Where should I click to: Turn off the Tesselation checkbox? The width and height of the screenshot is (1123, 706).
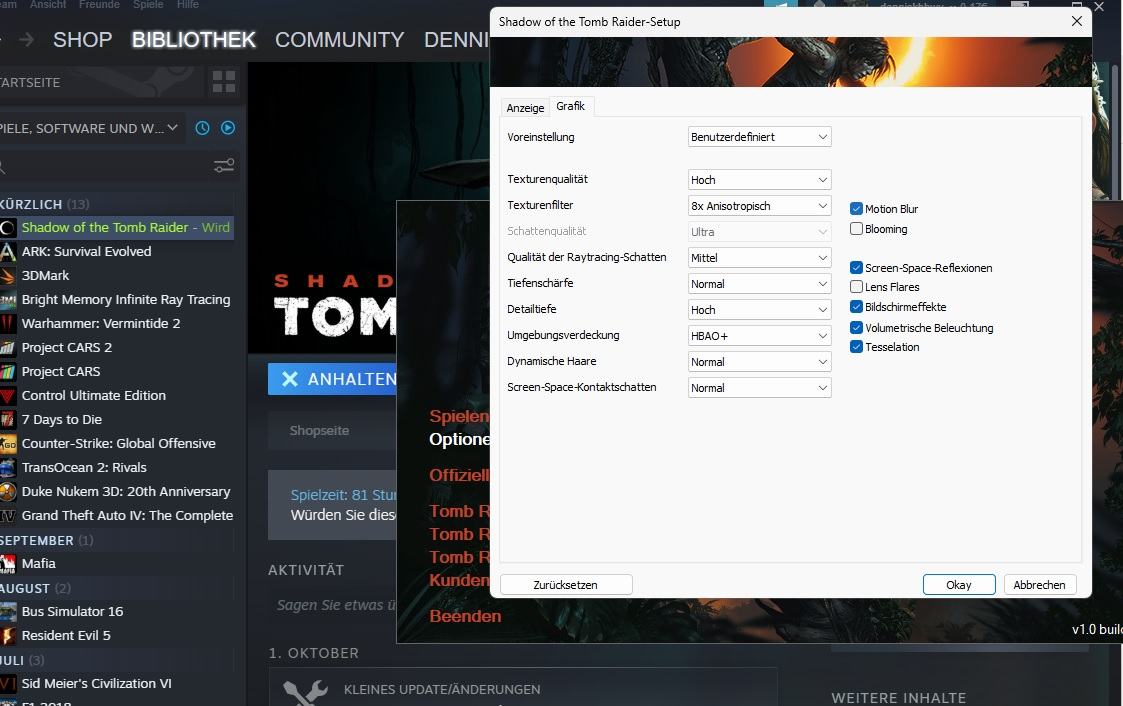[856, 347]
